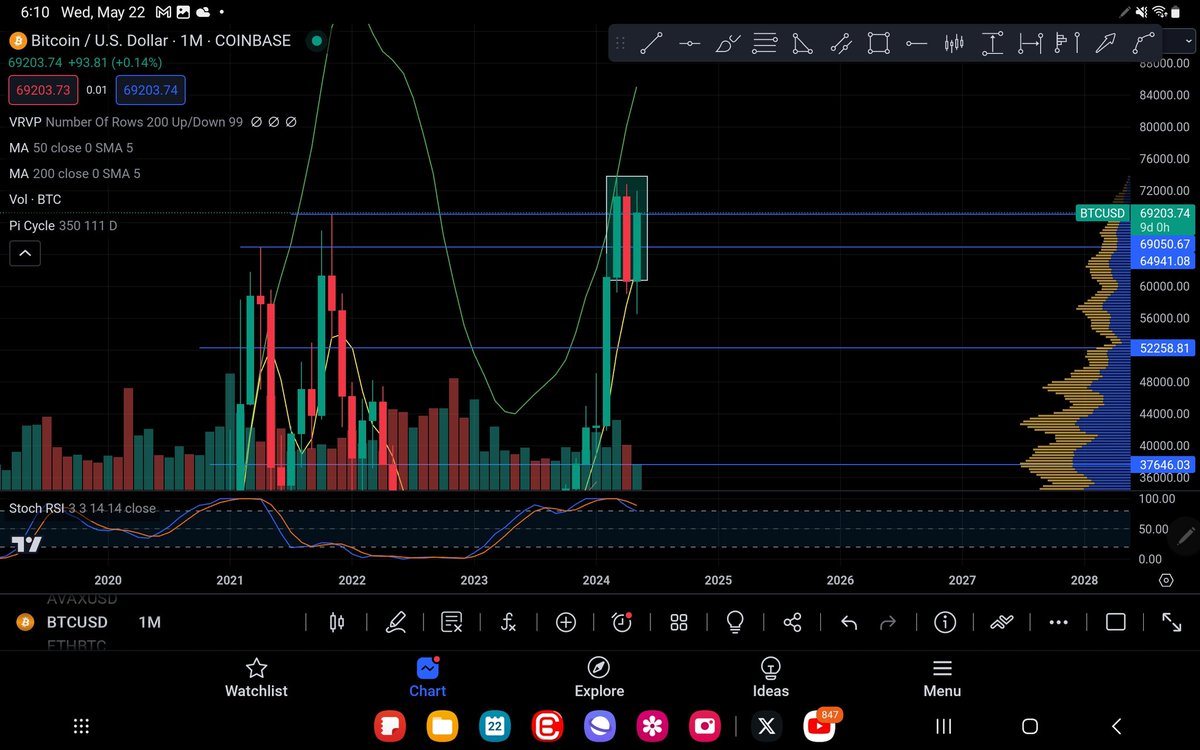The height and width of the screenshot is (750, 1200).
Task: Tap the red sell price 69203.73
Action: point(42,90)
